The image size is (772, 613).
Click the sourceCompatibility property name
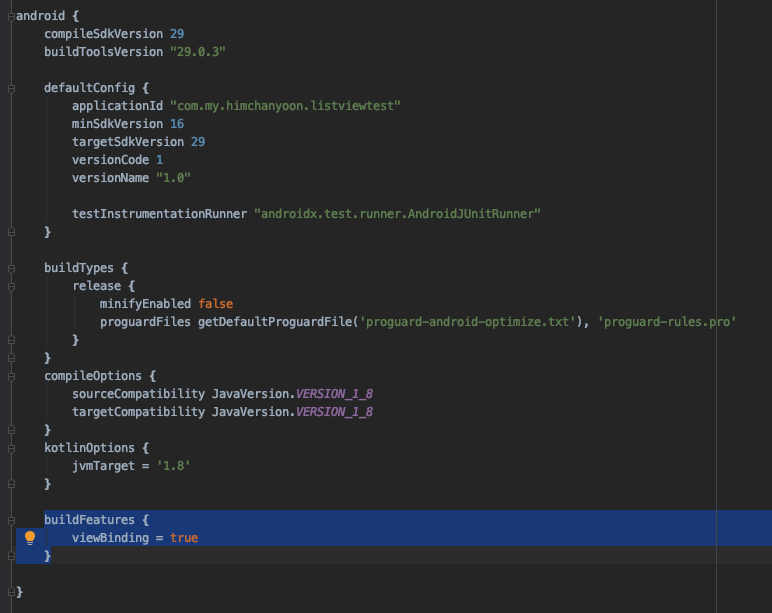pyautogui.click(x=138, y=394)
